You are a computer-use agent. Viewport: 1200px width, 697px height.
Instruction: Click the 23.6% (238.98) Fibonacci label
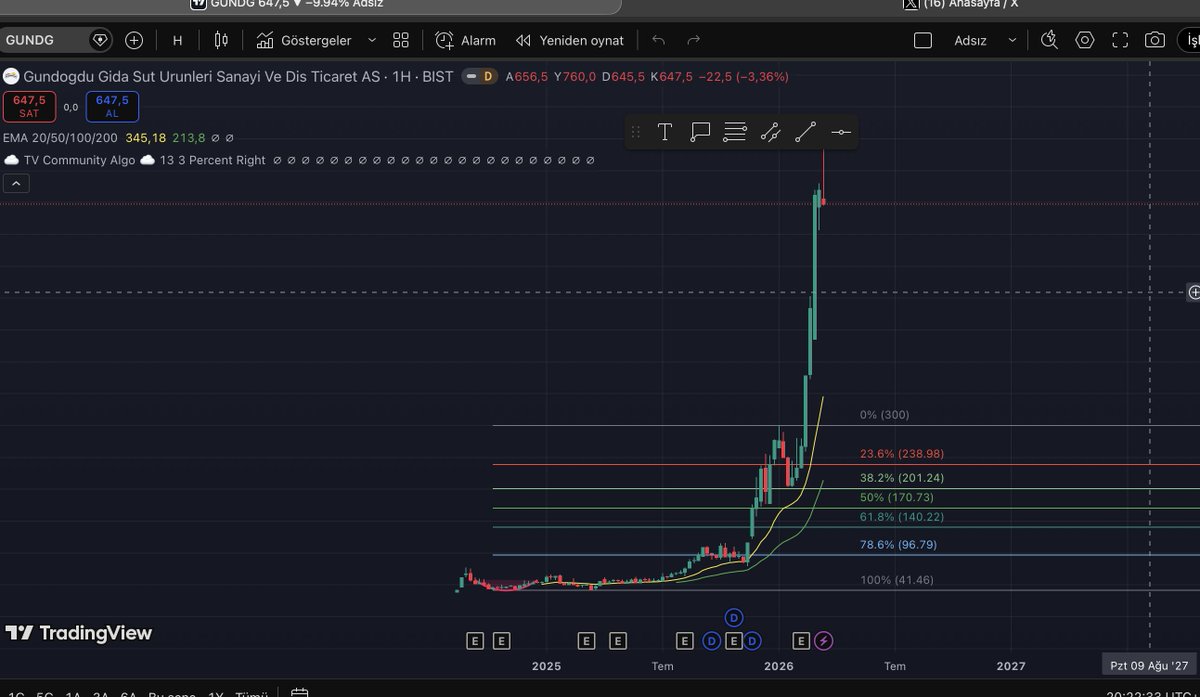coord(902,453)
